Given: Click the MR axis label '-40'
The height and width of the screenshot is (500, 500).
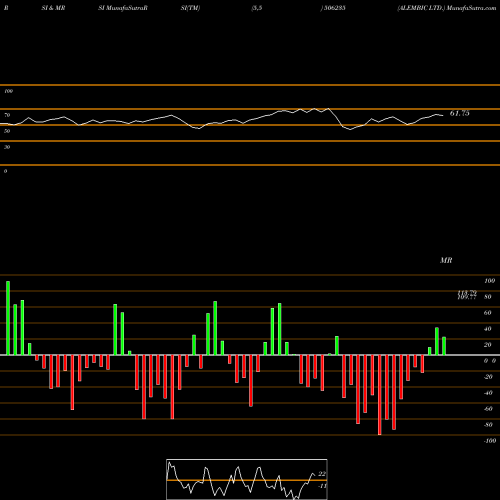Looking at the screenshot, I should coord(488,393).
